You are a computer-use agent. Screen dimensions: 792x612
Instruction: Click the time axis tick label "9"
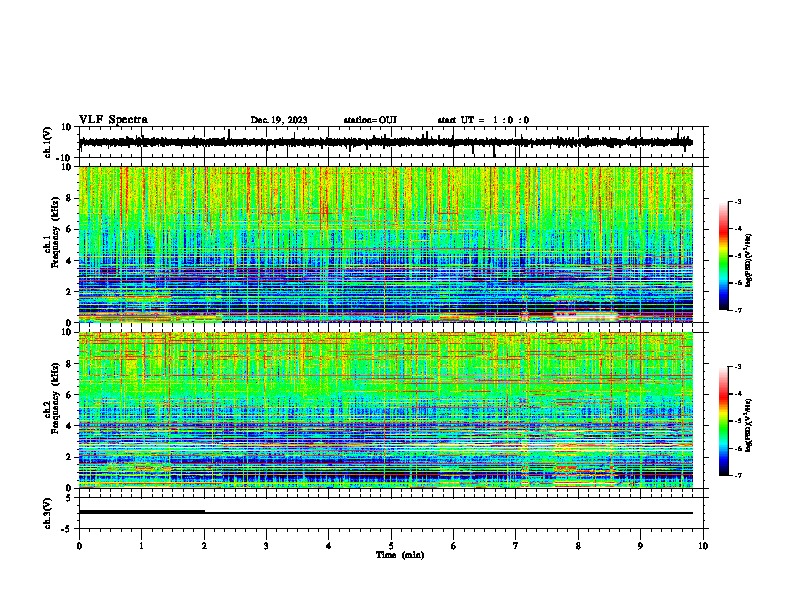click(x=640, y=546)
